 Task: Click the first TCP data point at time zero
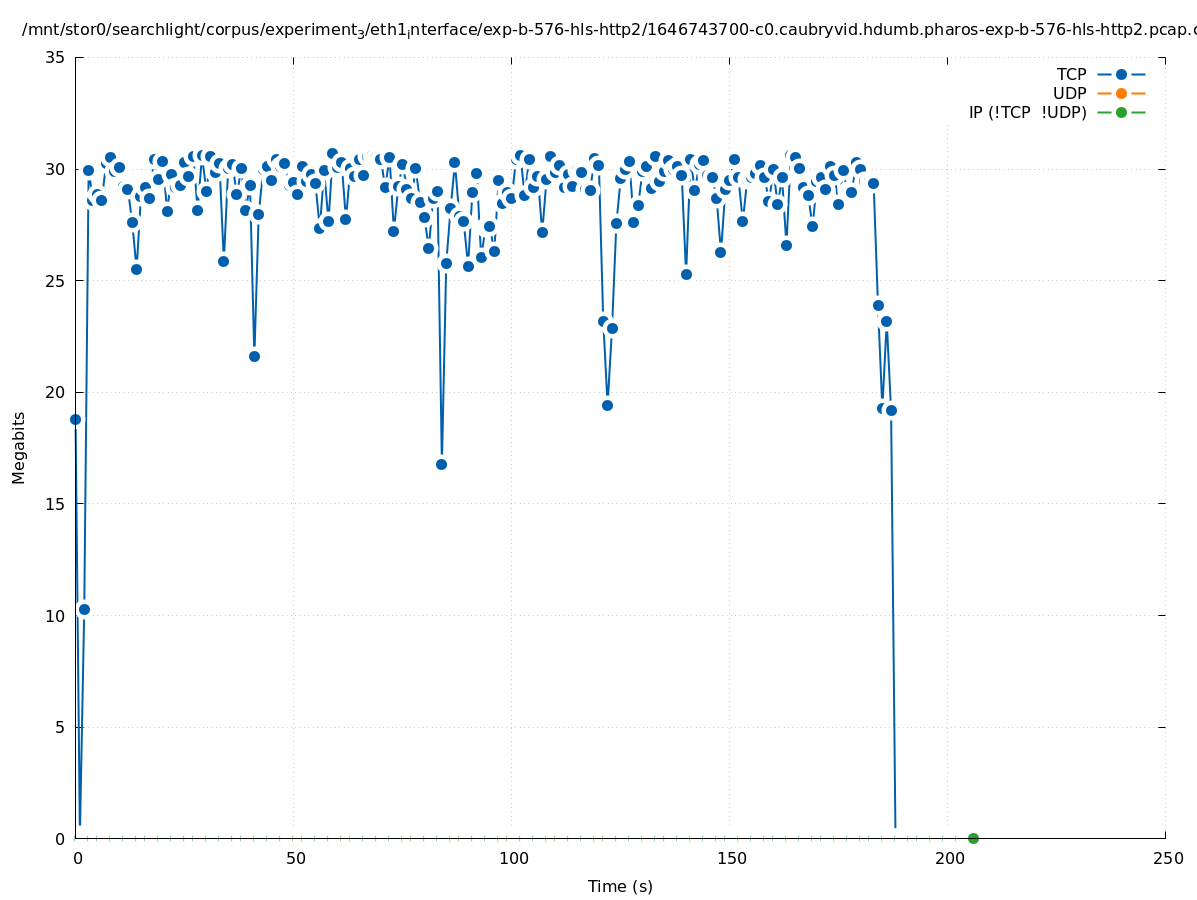[75, 419]
